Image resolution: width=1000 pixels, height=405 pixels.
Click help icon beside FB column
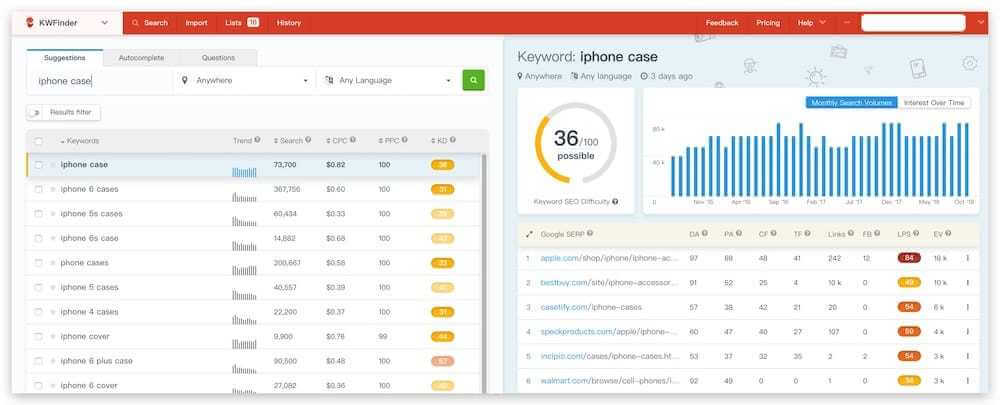[x=876, y=233]
